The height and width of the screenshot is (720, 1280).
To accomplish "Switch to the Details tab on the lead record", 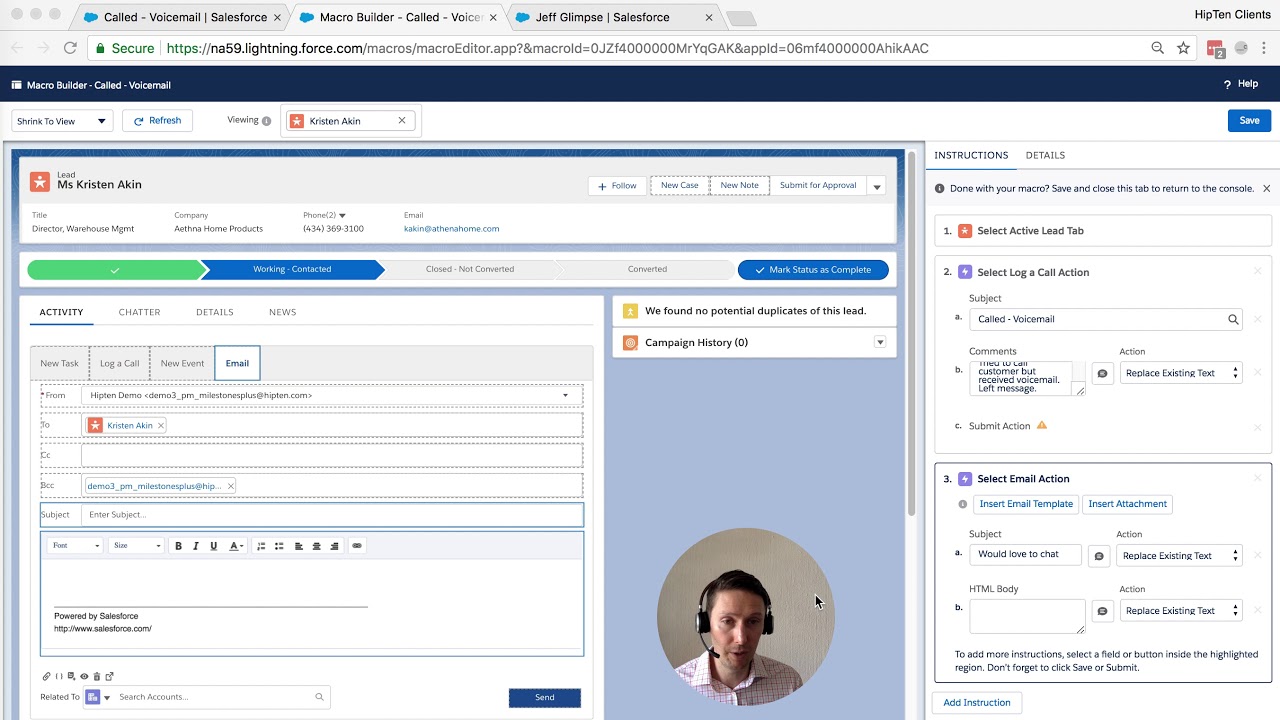I will coord(214,312).
